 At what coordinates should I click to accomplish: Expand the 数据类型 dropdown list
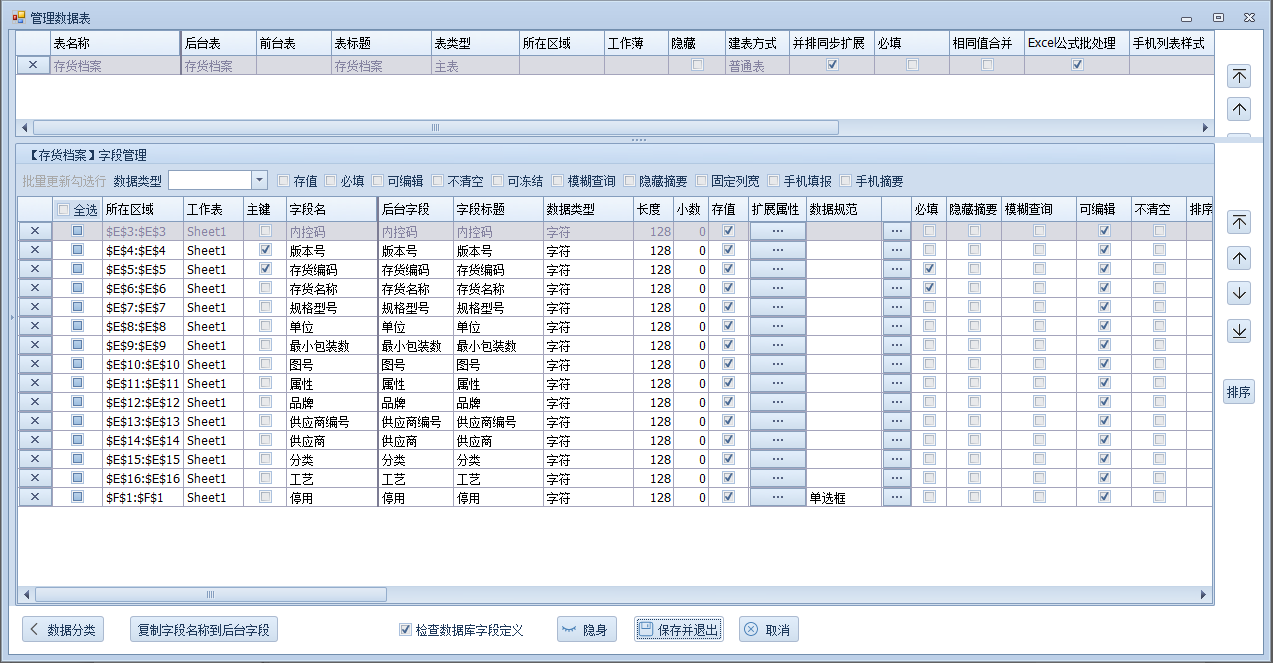coord(259,180)
